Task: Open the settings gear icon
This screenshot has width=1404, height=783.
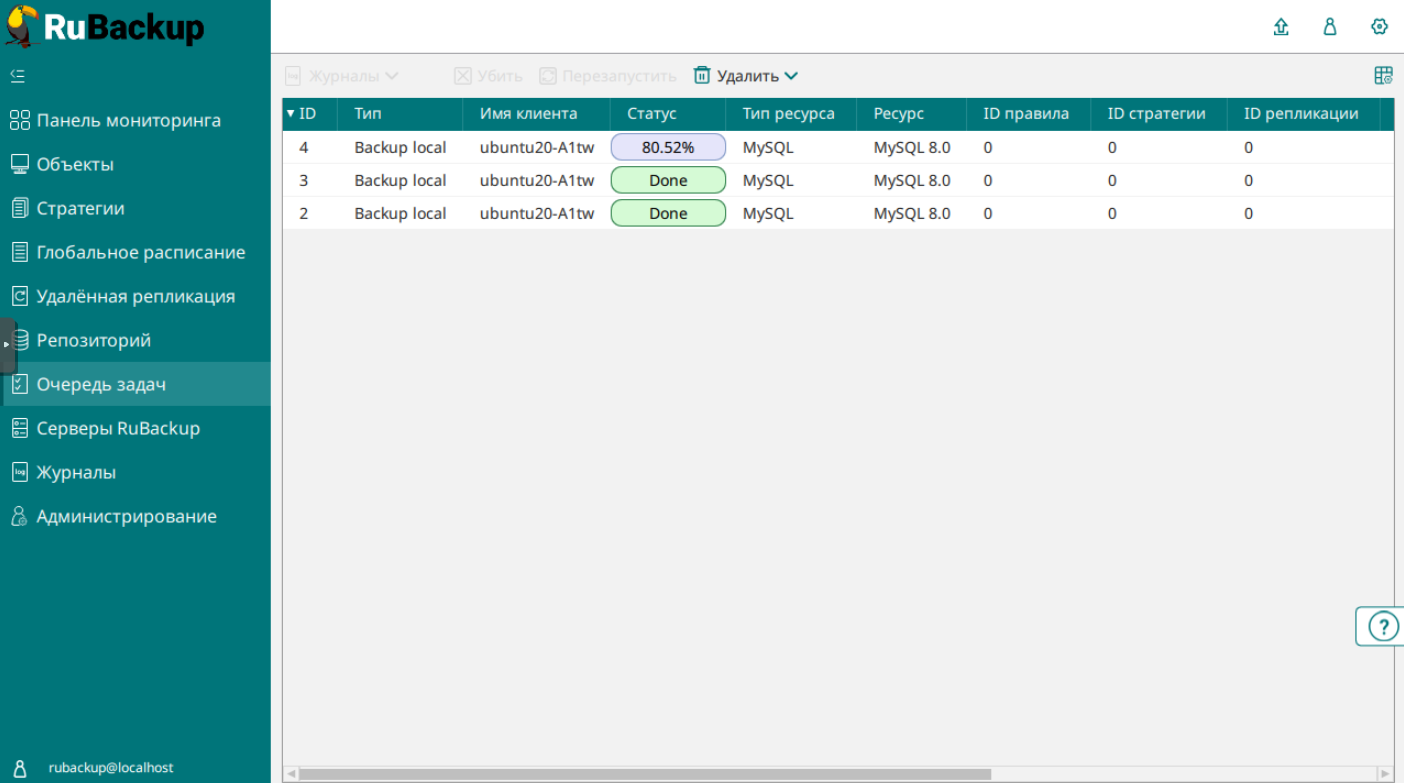Action: (1379, 27)
